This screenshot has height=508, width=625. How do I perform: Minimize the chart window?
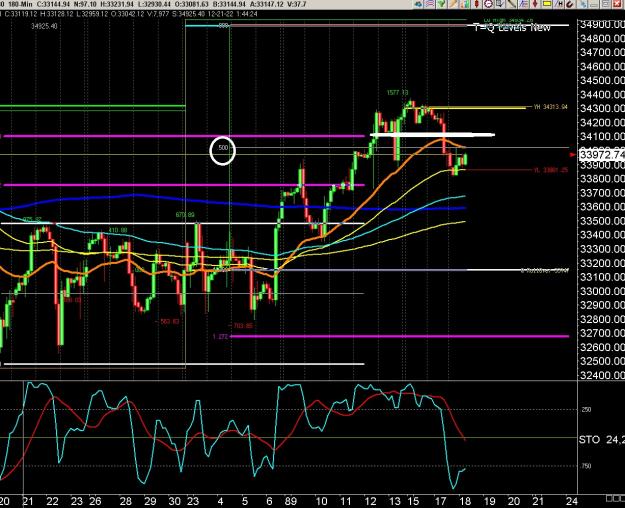click(594, 4)
